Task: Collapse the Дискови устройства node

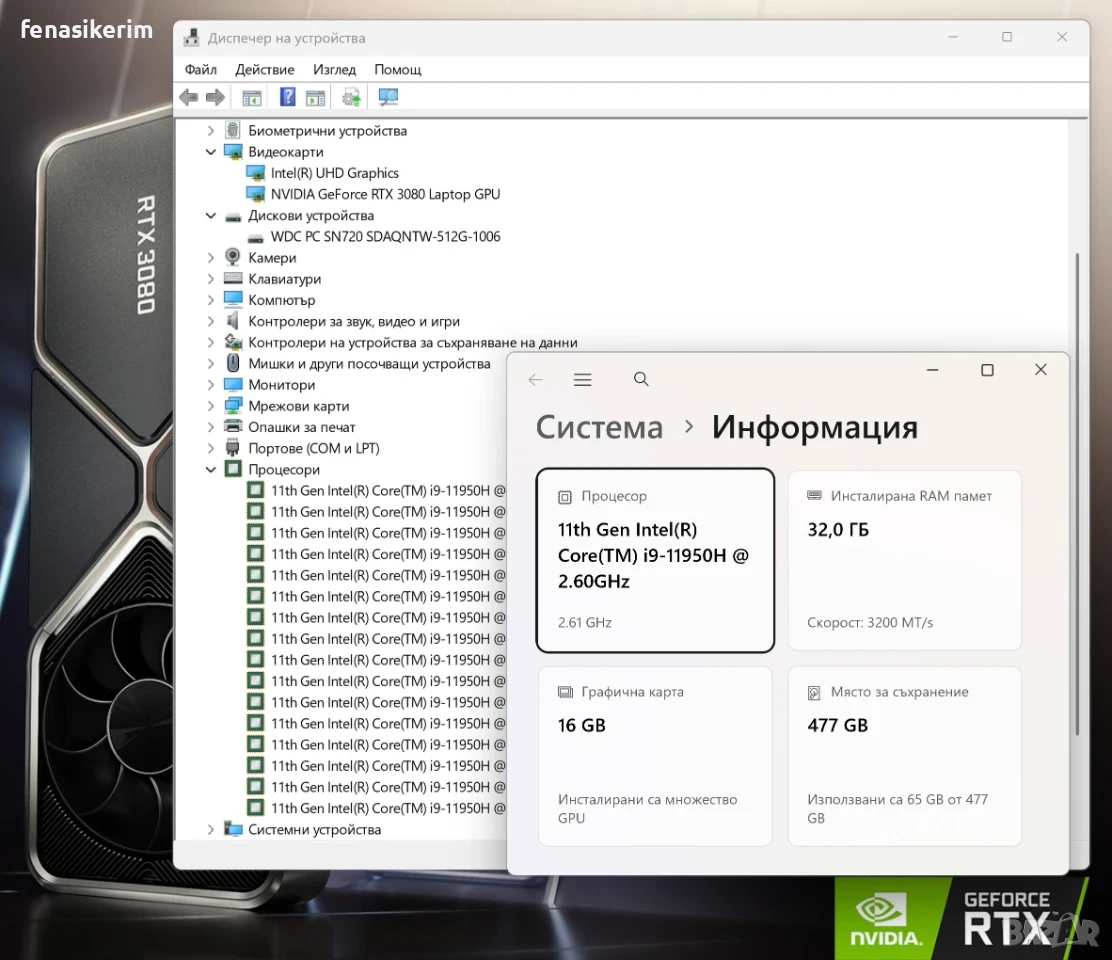Action: point(211,216)
